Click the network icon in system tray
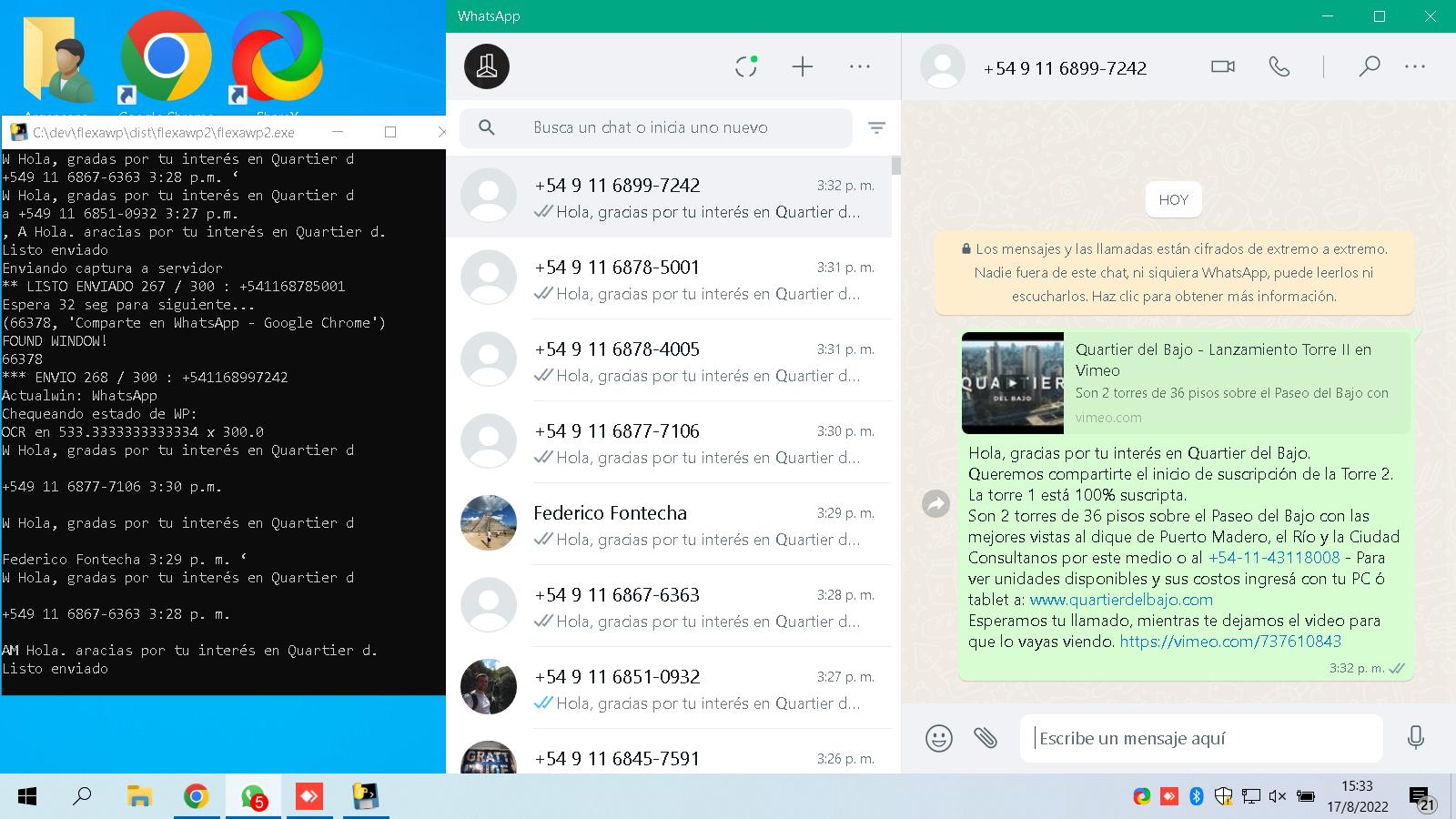1456x819 pixels. coord(1250,797)
